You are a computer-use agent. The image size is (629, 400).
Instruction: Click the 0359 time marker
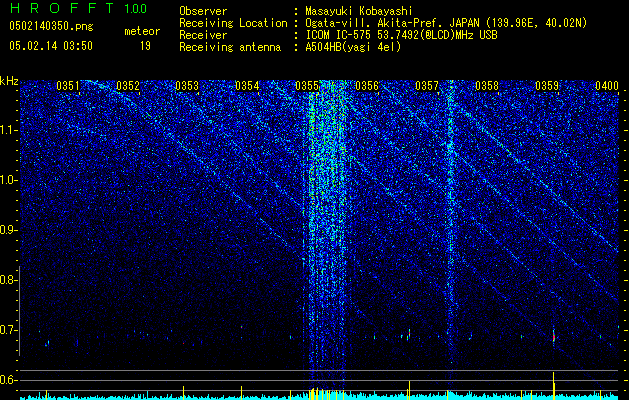point(547,86)
